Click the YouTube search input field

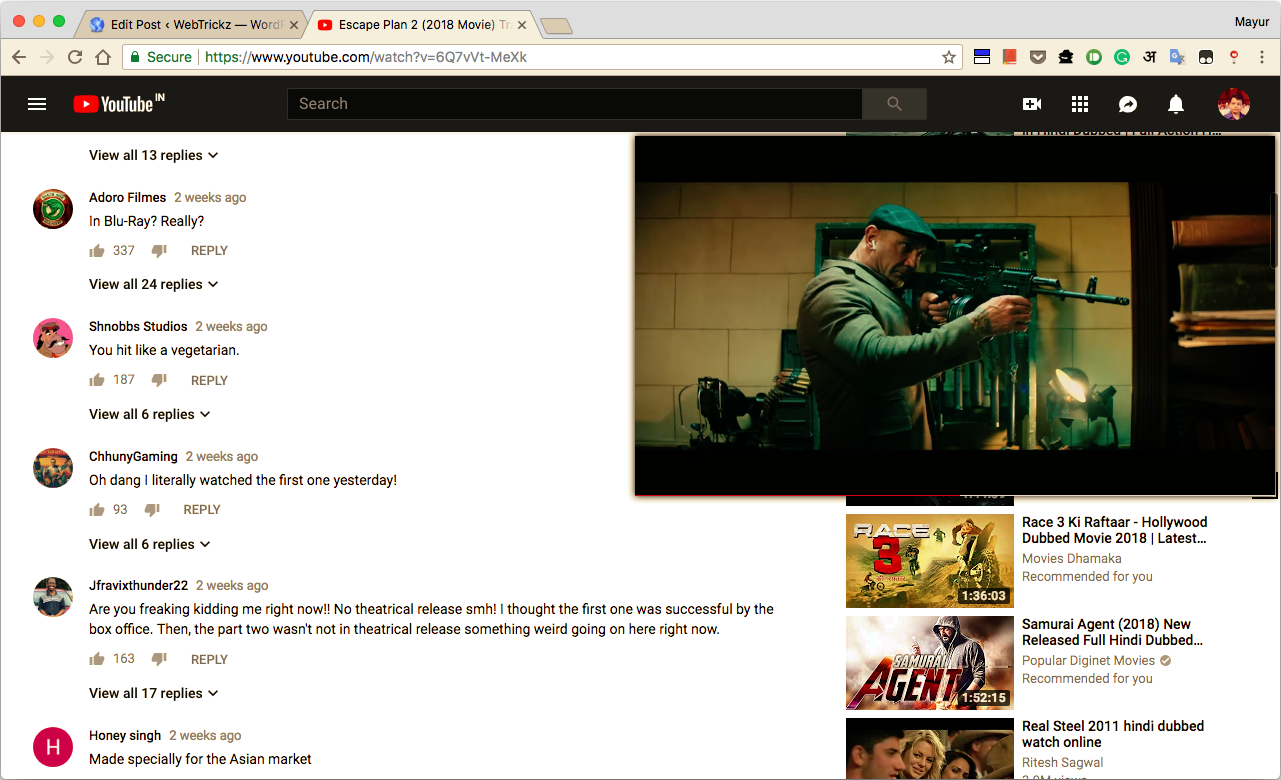[575, 104]
